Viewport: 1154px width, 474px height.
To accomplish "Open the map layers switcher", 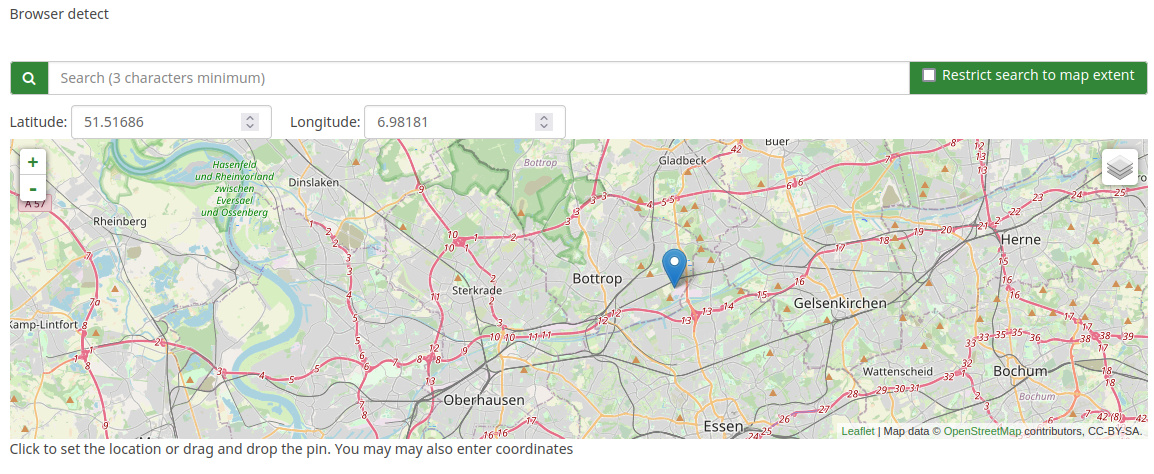I will tap(1119, 166).
